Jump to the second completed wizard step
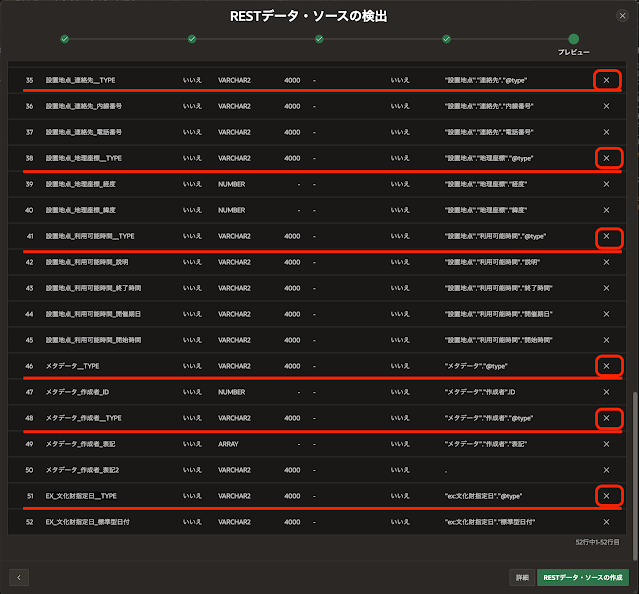Viewport: 639px width, 594px height. [x=192, y=39]
